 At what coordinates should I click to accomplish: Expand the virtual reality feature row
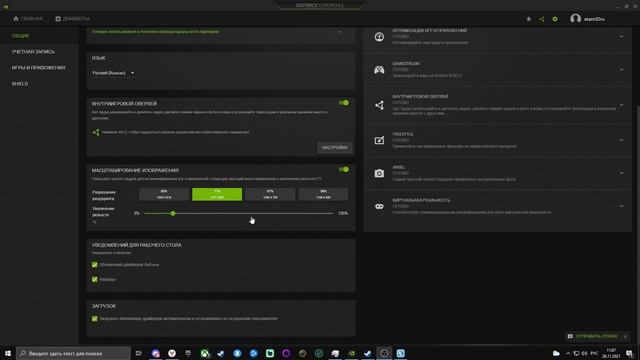[621, 207]
